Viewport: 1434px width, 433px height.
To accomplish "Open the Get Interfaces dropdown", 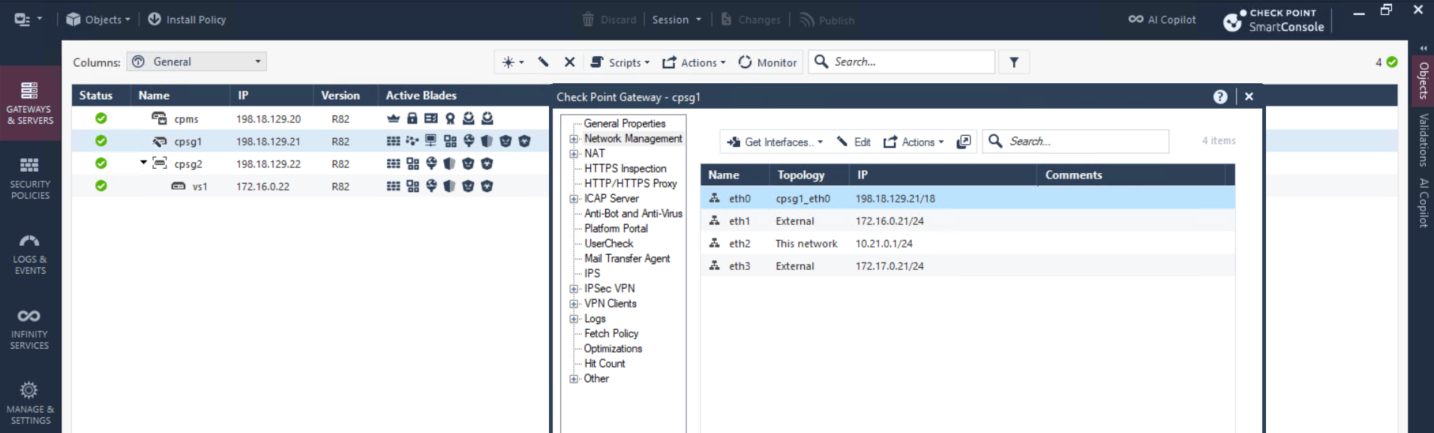I will point(775,142).
